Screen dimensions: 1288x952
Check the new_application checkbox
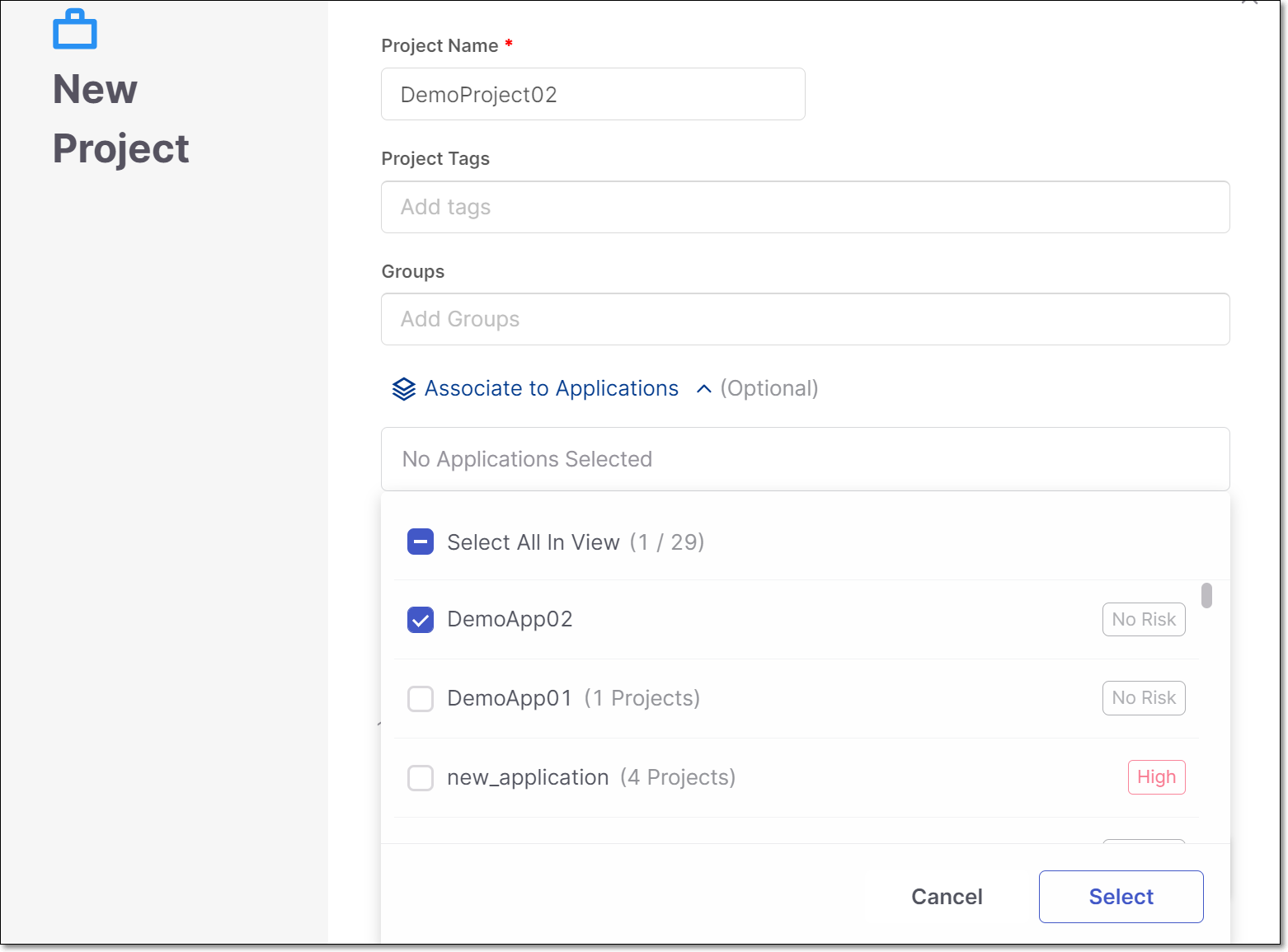coord(421,778)
